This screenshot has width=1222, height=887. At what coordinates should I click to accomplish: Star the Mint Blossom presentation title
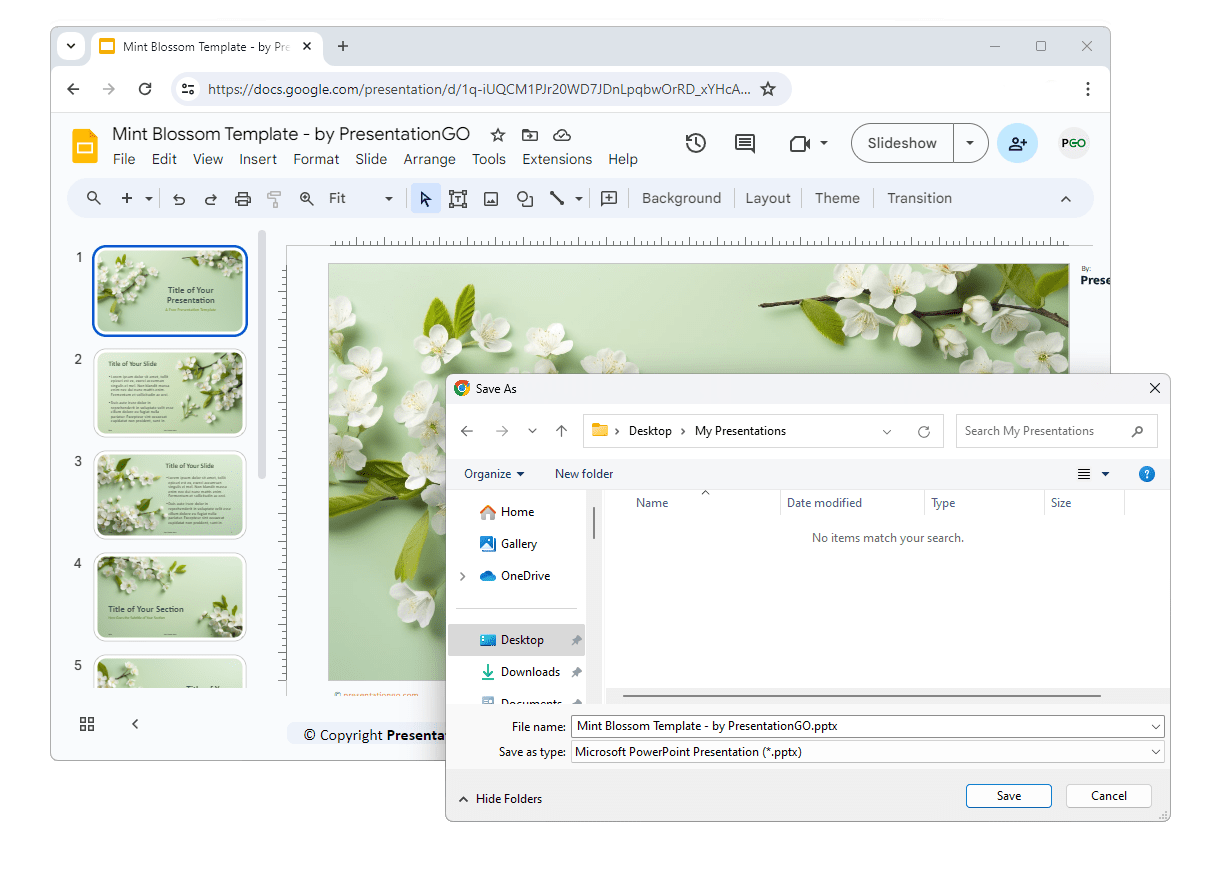[498, 135]
